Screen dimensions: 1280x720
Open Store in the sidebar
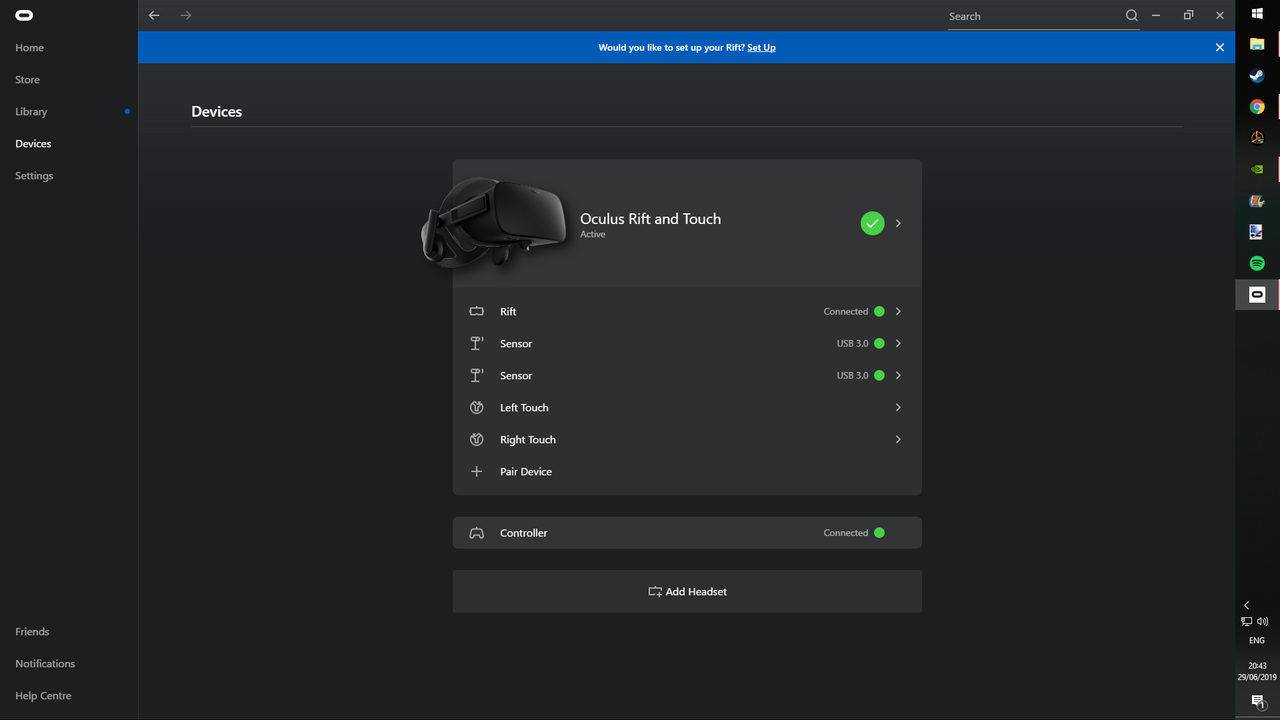pos(27,79)
